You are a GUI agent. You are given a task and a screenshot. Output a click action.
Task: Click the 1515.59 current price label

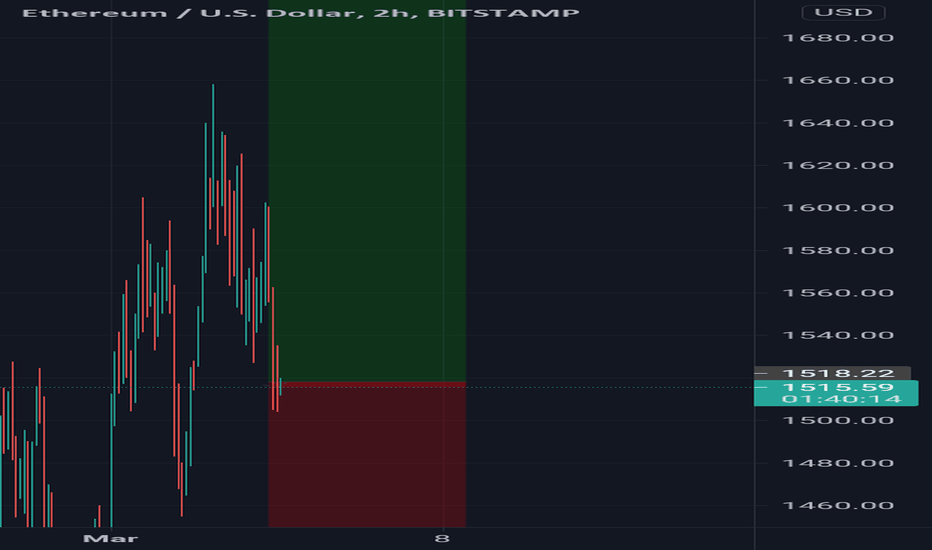pyautogui.click(x=838, y=388)
